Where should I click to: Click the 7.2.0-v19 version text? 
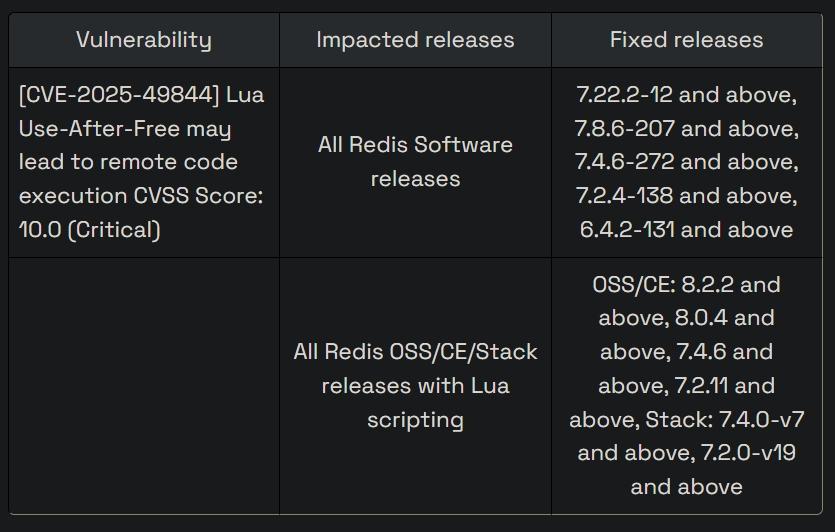[x=744, y=453]
